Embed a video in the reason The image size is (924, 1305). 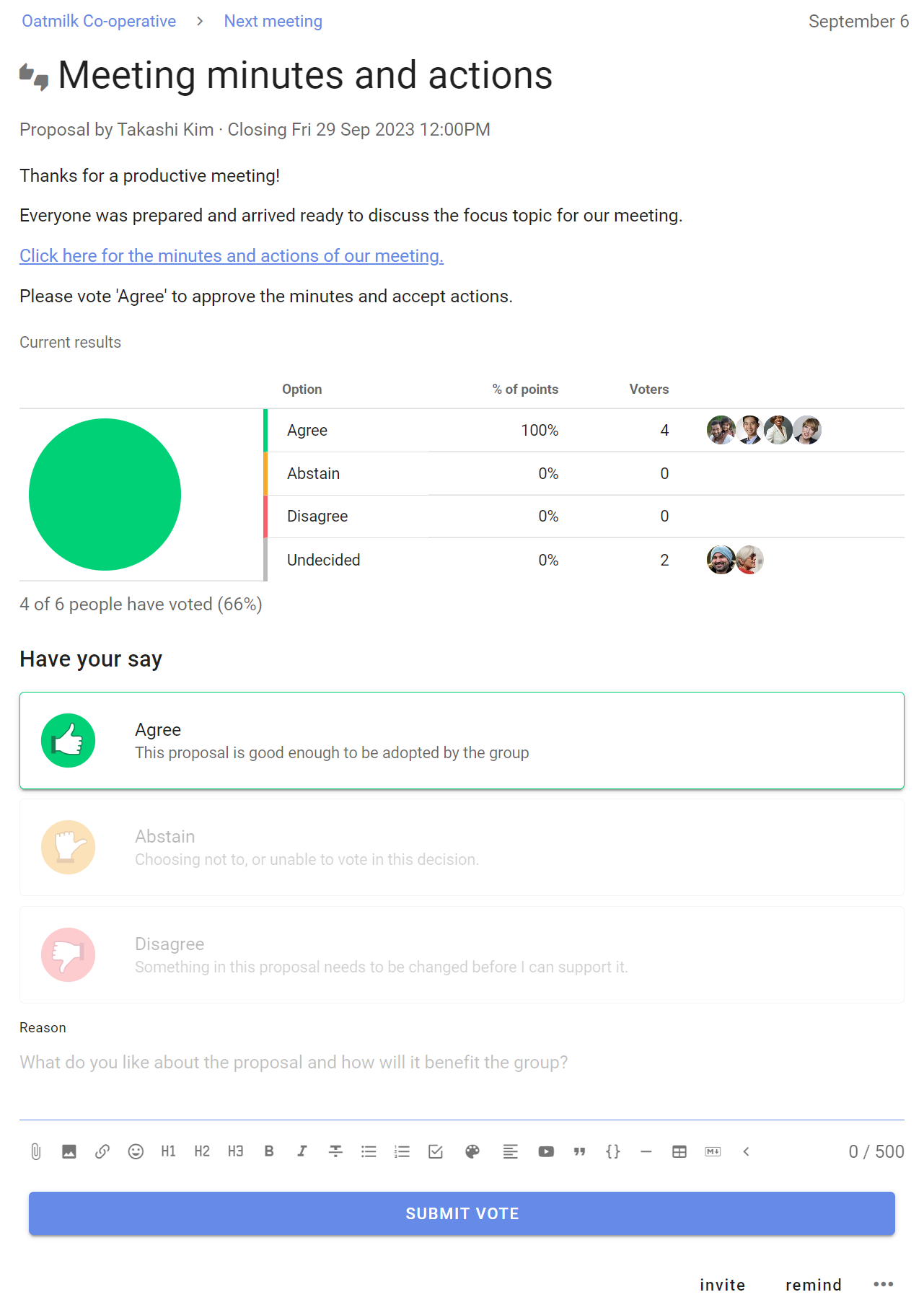(x=546, y=1151)
